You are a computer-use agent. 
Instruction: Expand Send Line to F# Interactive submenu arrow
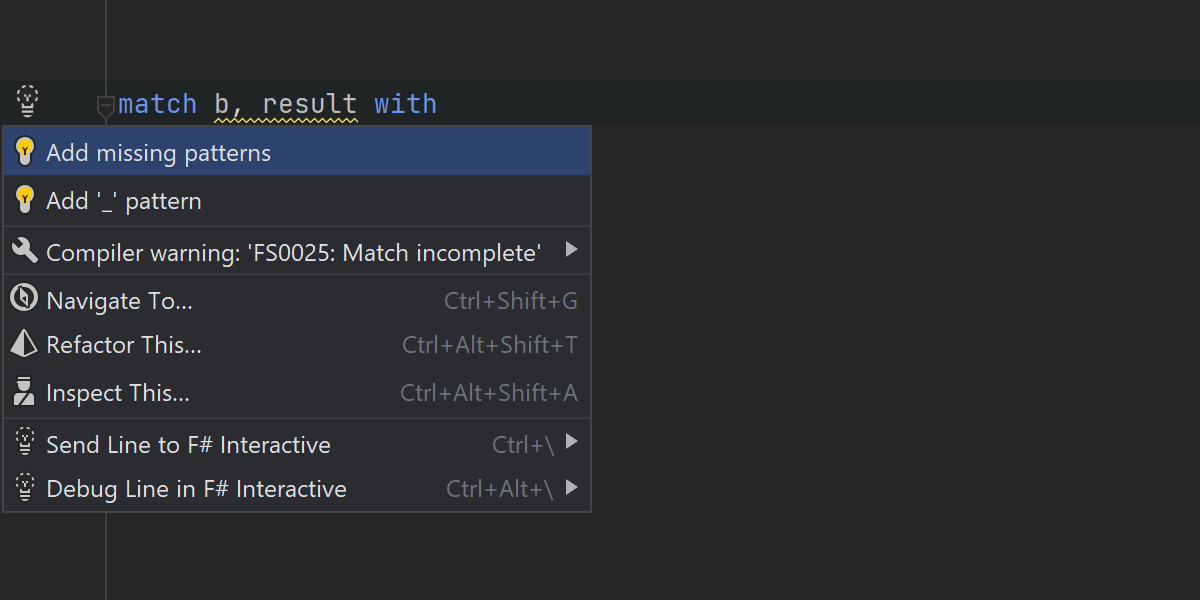tap(571, 443)
